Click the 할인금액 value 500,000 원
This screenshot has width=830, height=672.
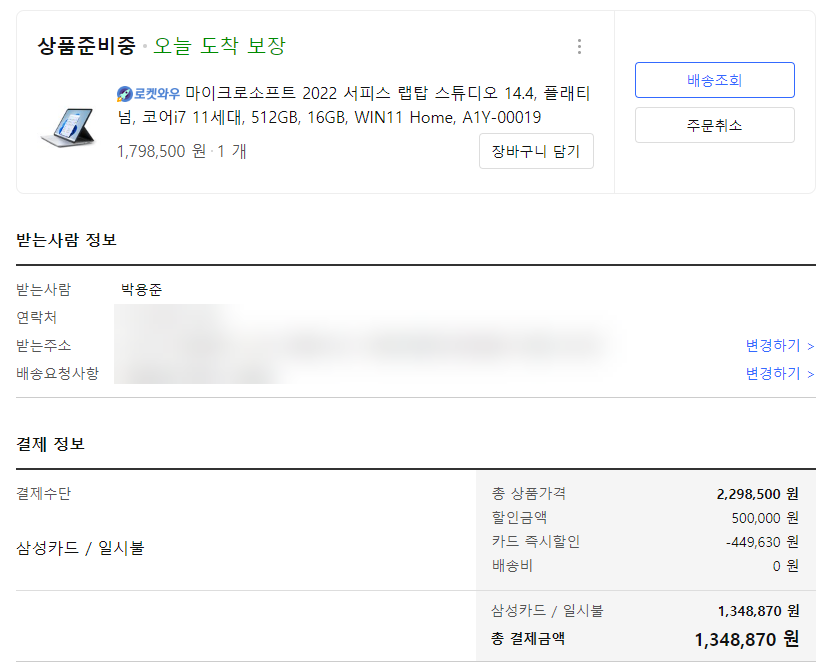click(765, 517)
